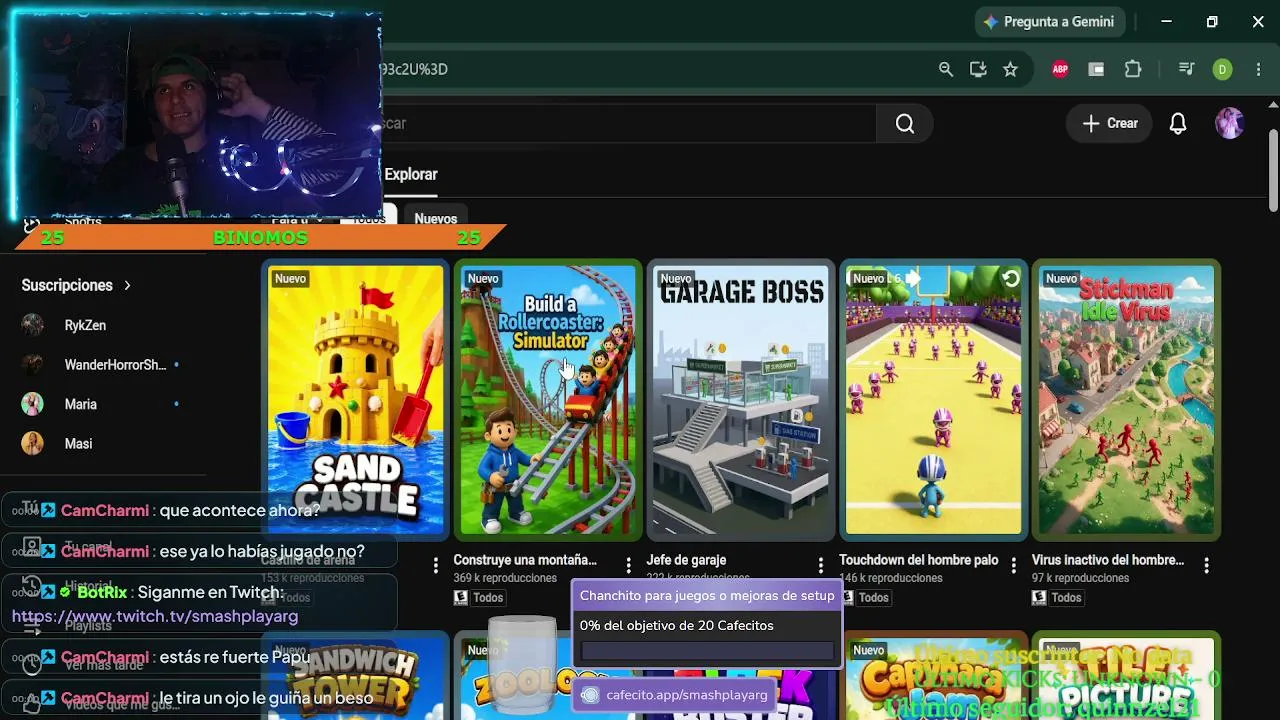Open the Virus inactivo del hombre title
The height and width of the screenshot is (720, 1280).
point(1108,560)
